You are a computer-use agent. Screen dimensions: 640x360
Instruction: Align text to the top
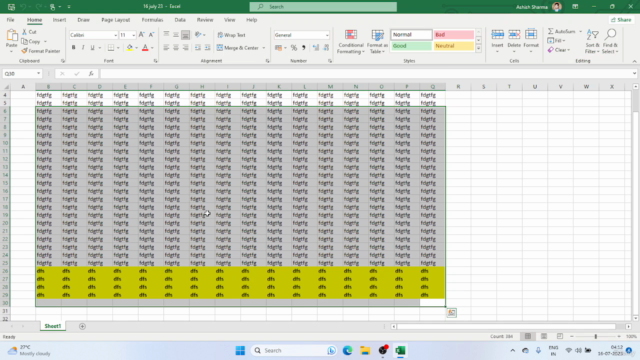click(166, 35)
